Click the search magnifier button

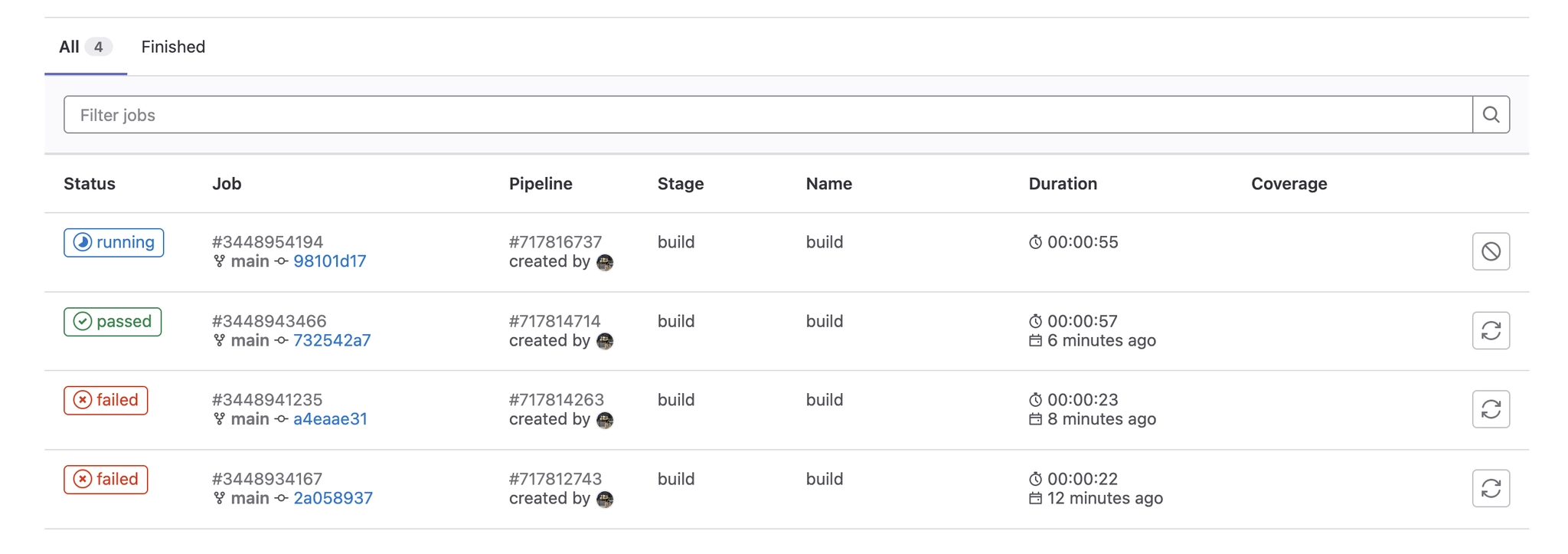coord(1491,115)
